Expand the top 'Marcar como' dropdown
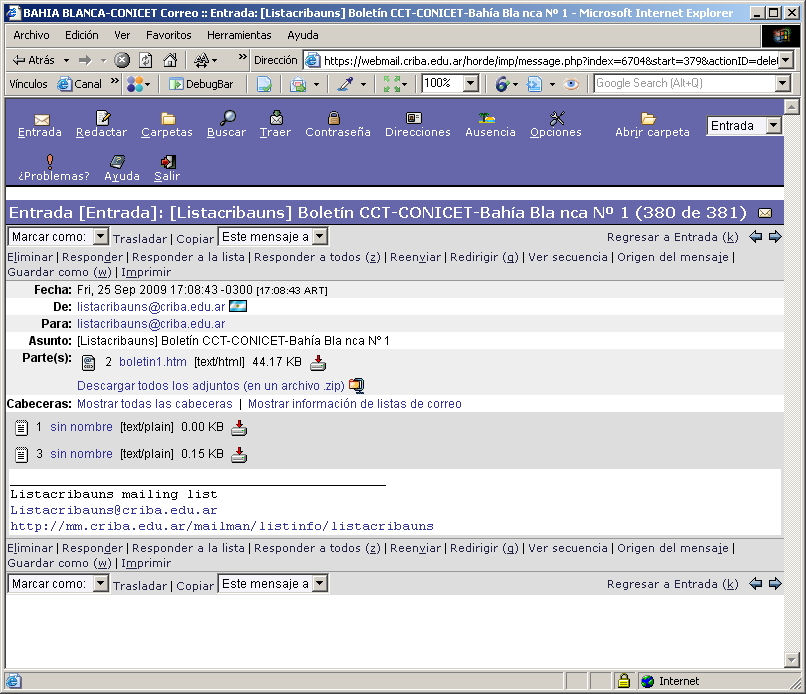806x694 pixels. coord(101,237)
